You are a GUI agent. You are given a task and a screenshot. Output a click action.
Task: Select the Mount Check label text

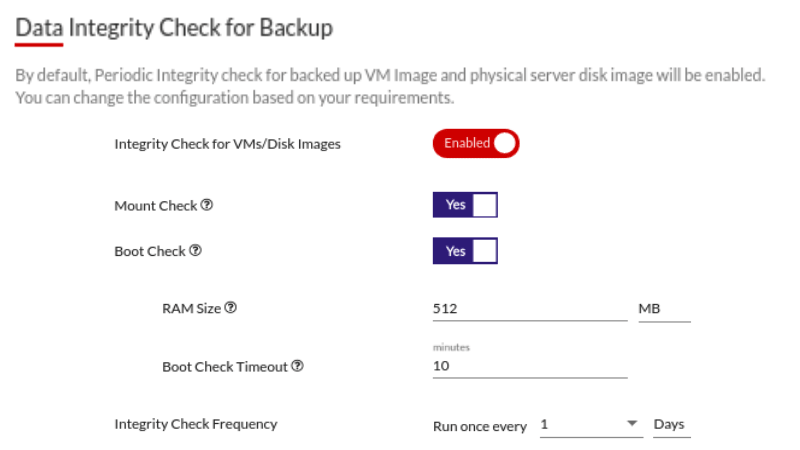[x=156, y=206]
